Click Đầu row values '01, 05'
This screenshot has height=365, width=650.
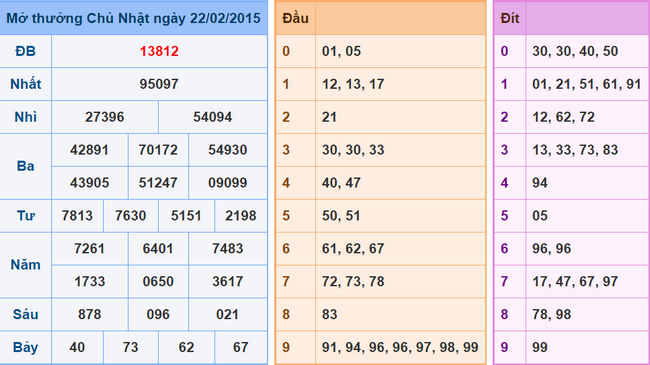point(341,51)
